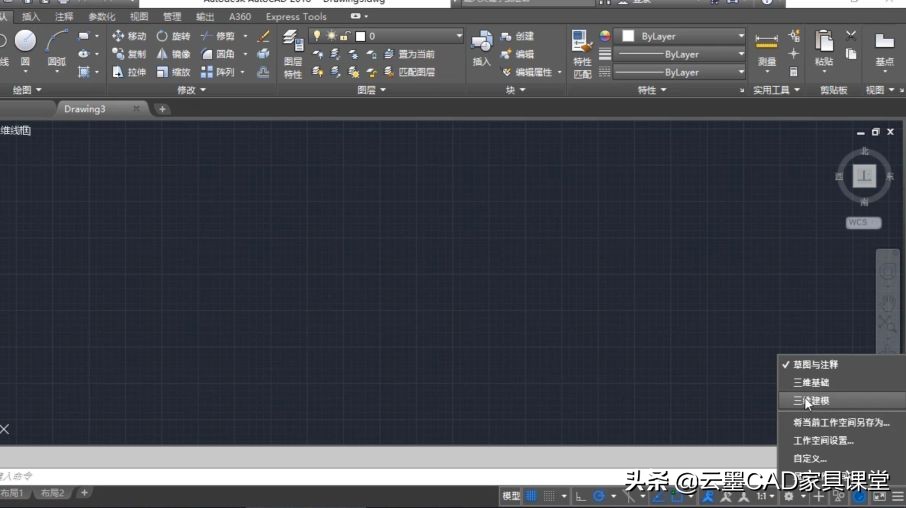Screen dimensions: 906x508
Task: Expand the ByLayer color dropdown
Action: [x=741, y=36]
